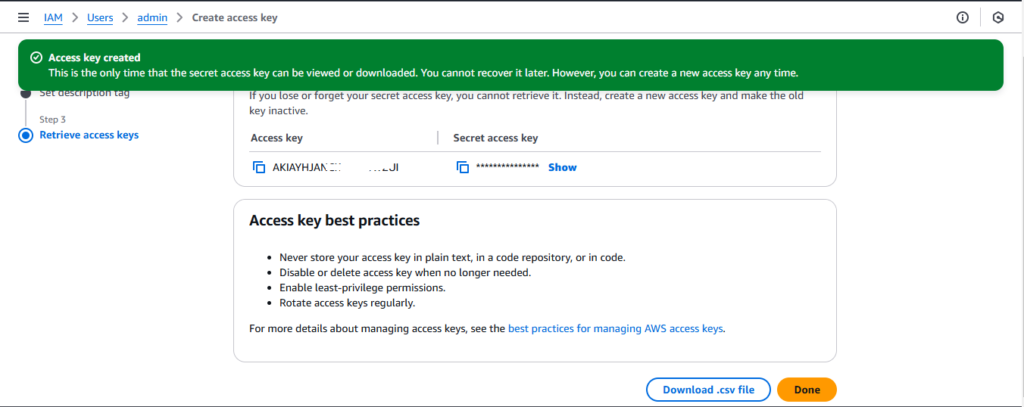Click the Access key column header
Viewport: 1024px width, 407px height.
click(276, 138)
